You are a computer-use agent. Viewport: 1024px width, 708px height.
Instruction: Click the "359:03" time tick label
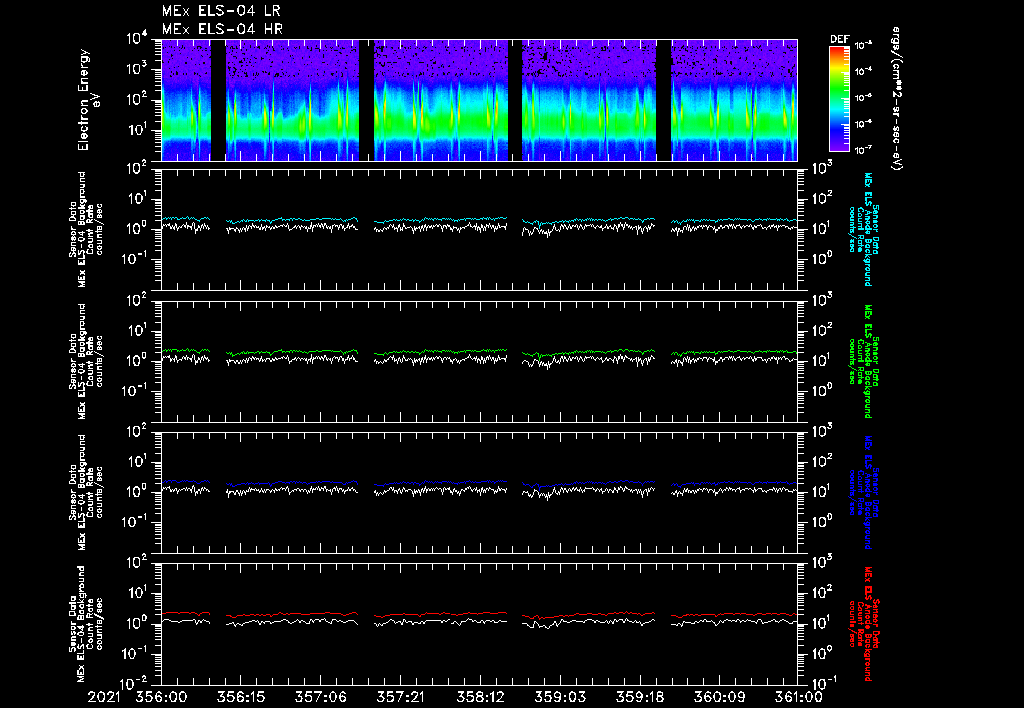[x=559, y=697]
